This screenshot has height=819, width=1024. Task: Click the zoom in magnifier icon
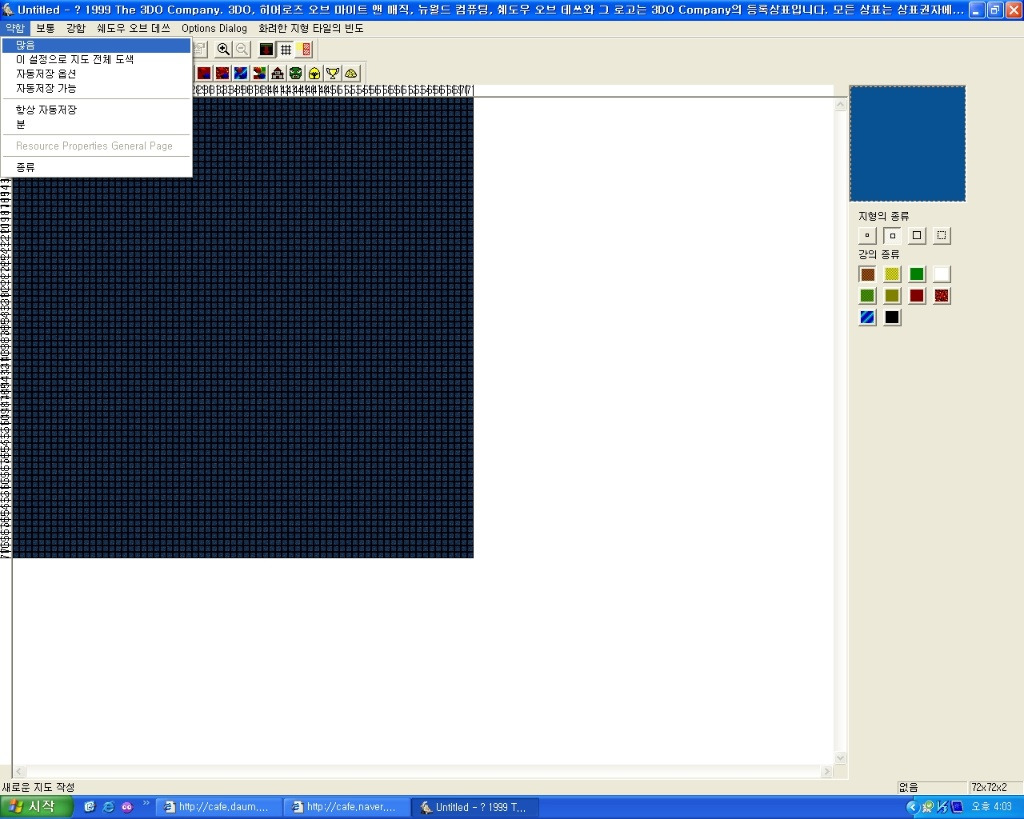(x=224, y=49)
